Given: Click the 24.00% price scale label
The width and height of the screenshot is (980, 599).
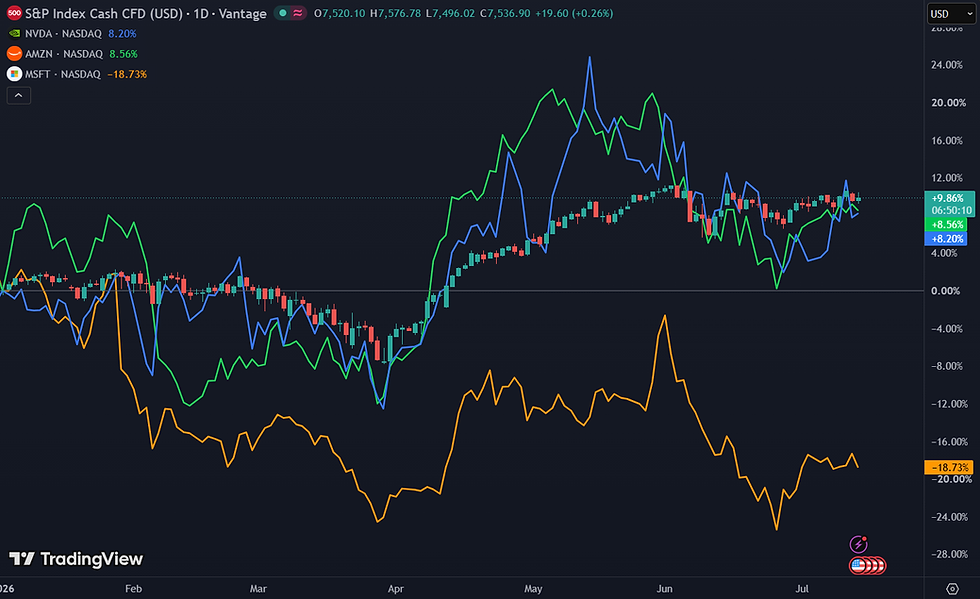Looking at the screenshot, I should 947,65.
